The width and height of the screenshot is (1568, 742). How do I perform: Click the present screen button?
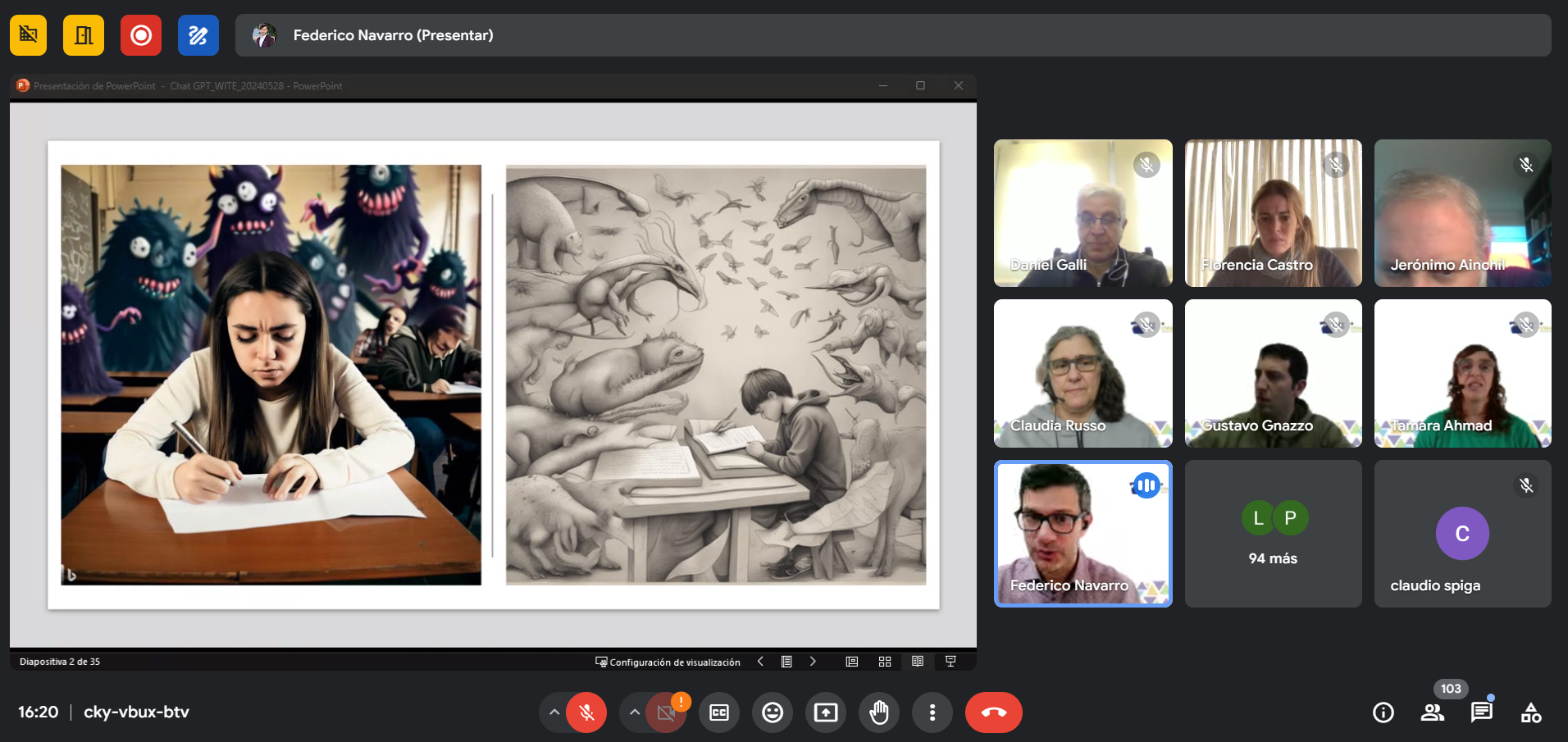[826, 712]
